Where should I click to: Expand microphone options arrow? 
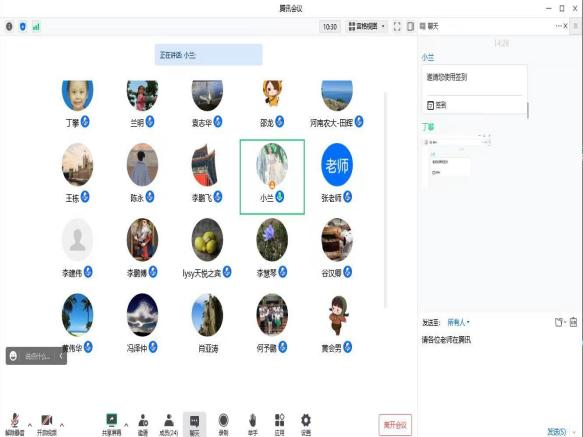(30, 424)
